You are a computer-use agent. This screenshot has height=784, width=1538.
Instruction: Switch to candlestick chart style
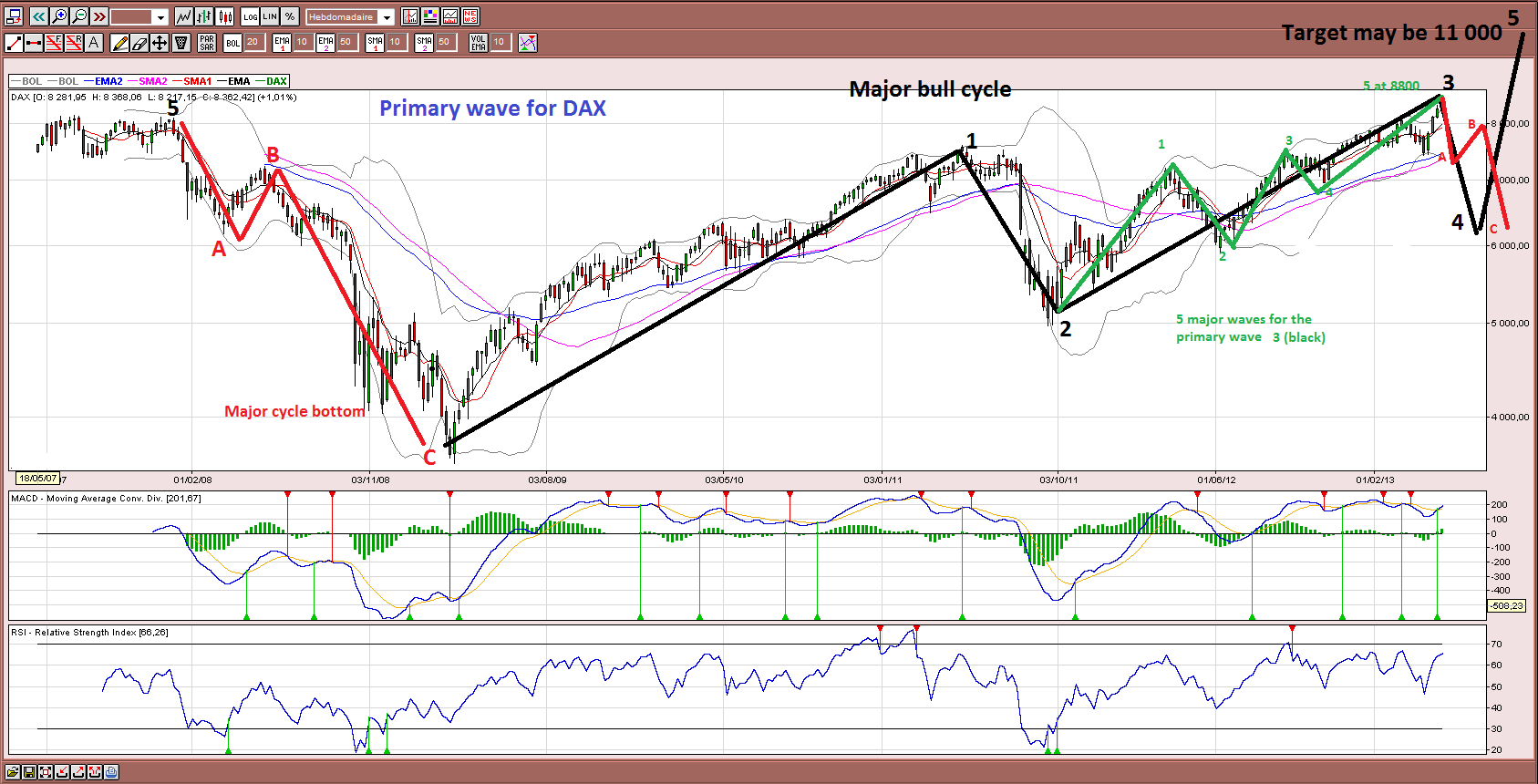click(224, 16)
